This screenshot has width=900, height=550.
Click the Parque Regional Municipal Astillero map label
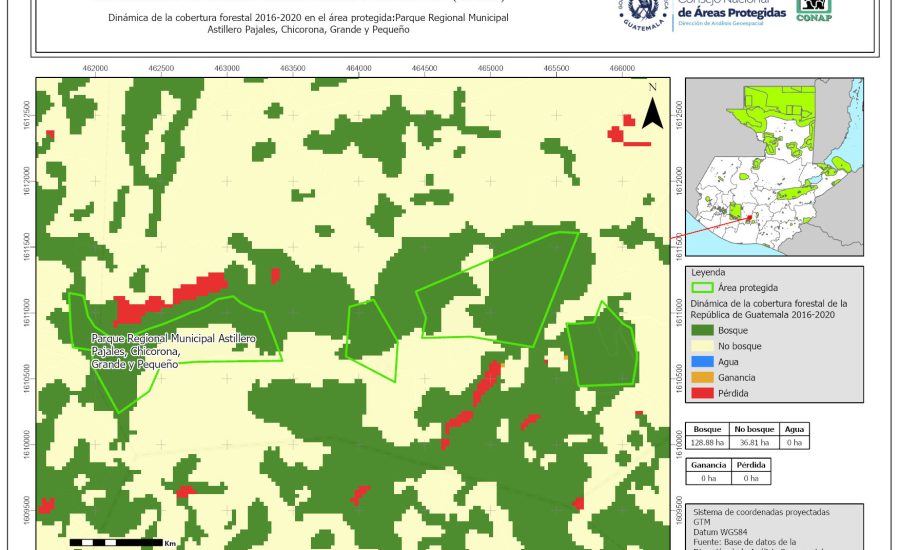pyautogui.click(x=172, y=352)
